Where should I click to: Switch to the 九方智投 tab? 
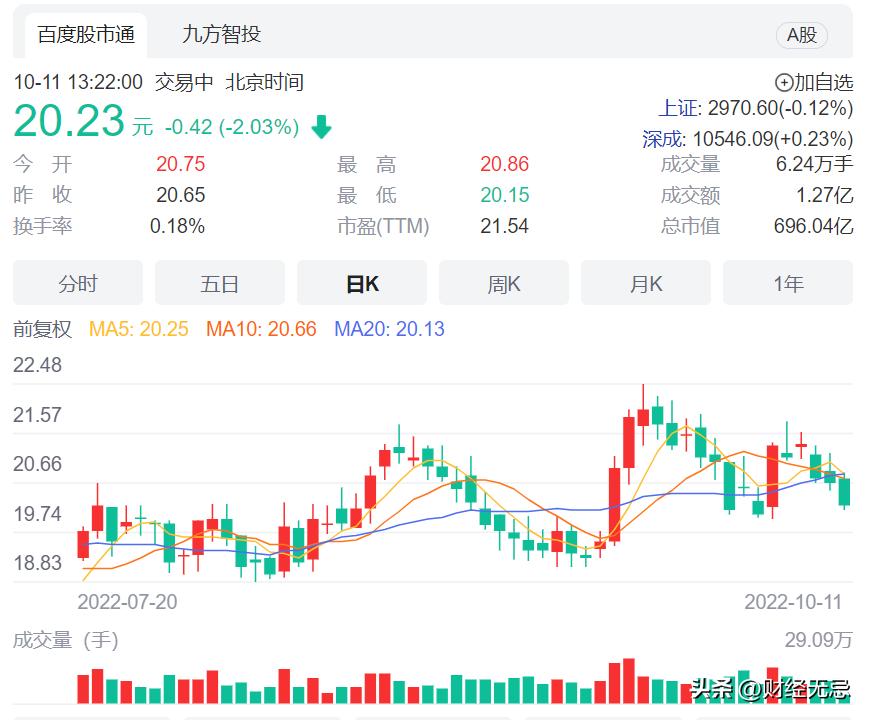coord(221,34)
